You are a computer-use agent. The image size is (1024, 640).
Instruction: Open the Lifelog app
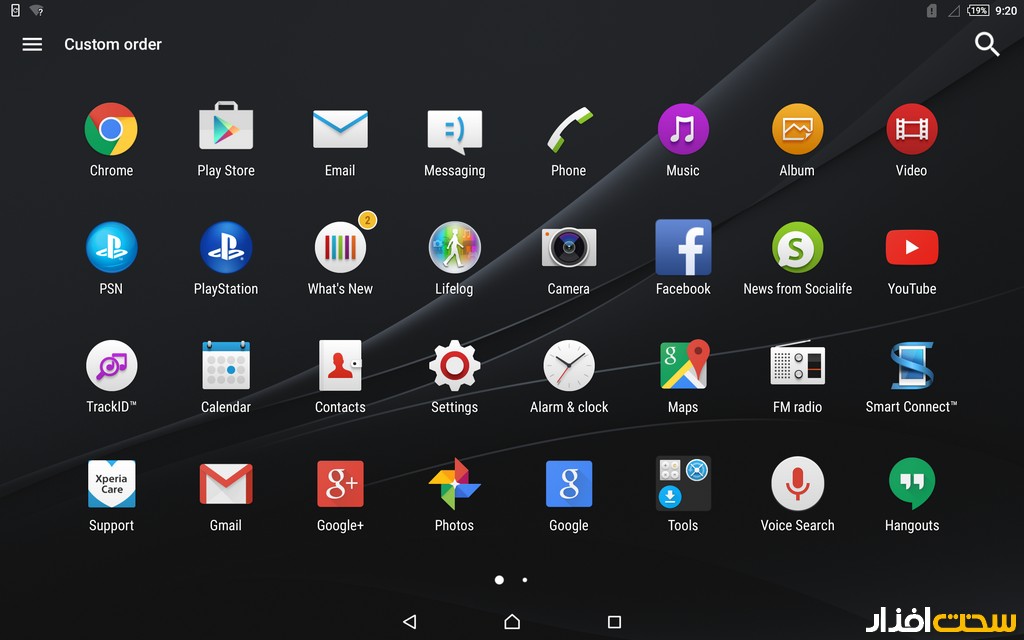pyautogui.click(x=455, y=248)
